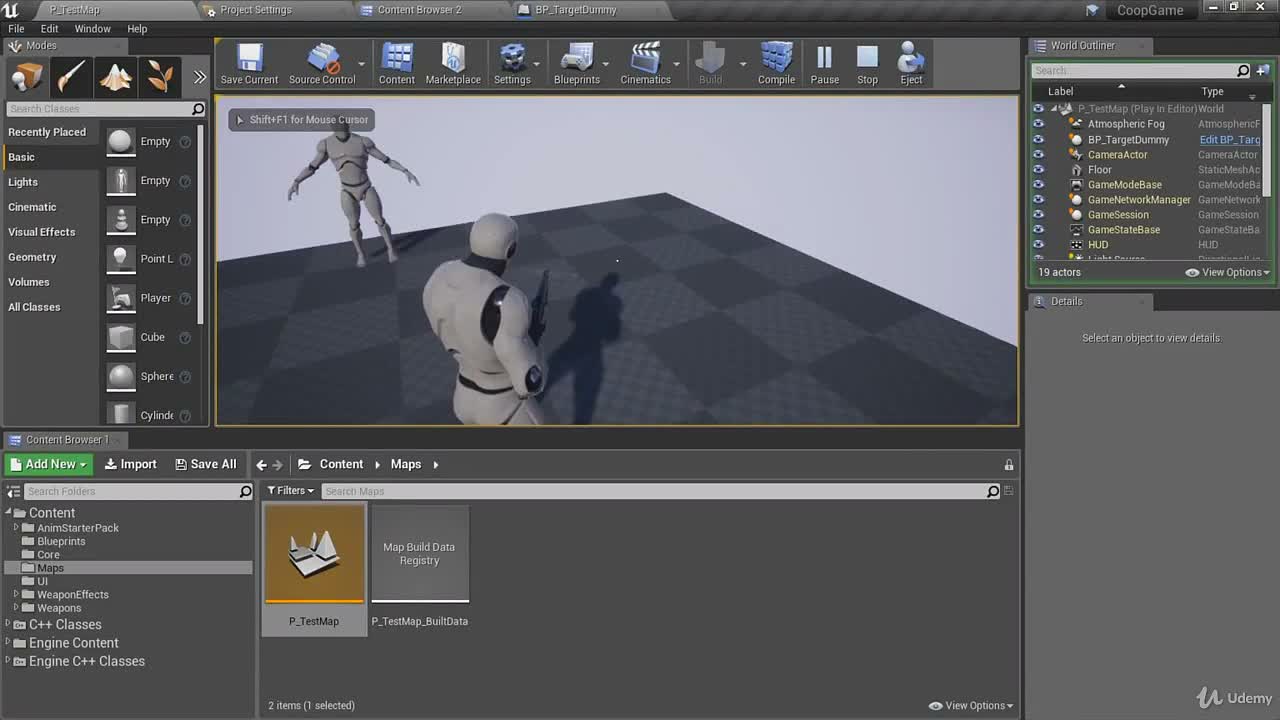The width and height of the screenshot is (1280, 720).
Task: Open the Edit BP_TargetDummy link
Action: coord(1230,140)
